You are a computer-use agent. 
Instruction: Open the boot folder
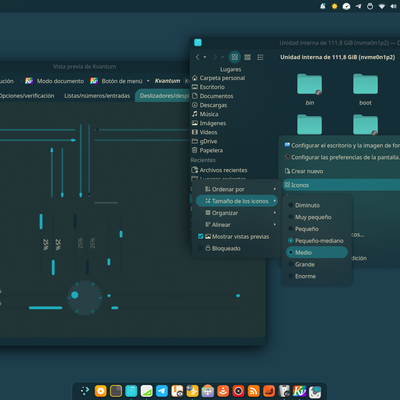[365, 89]
